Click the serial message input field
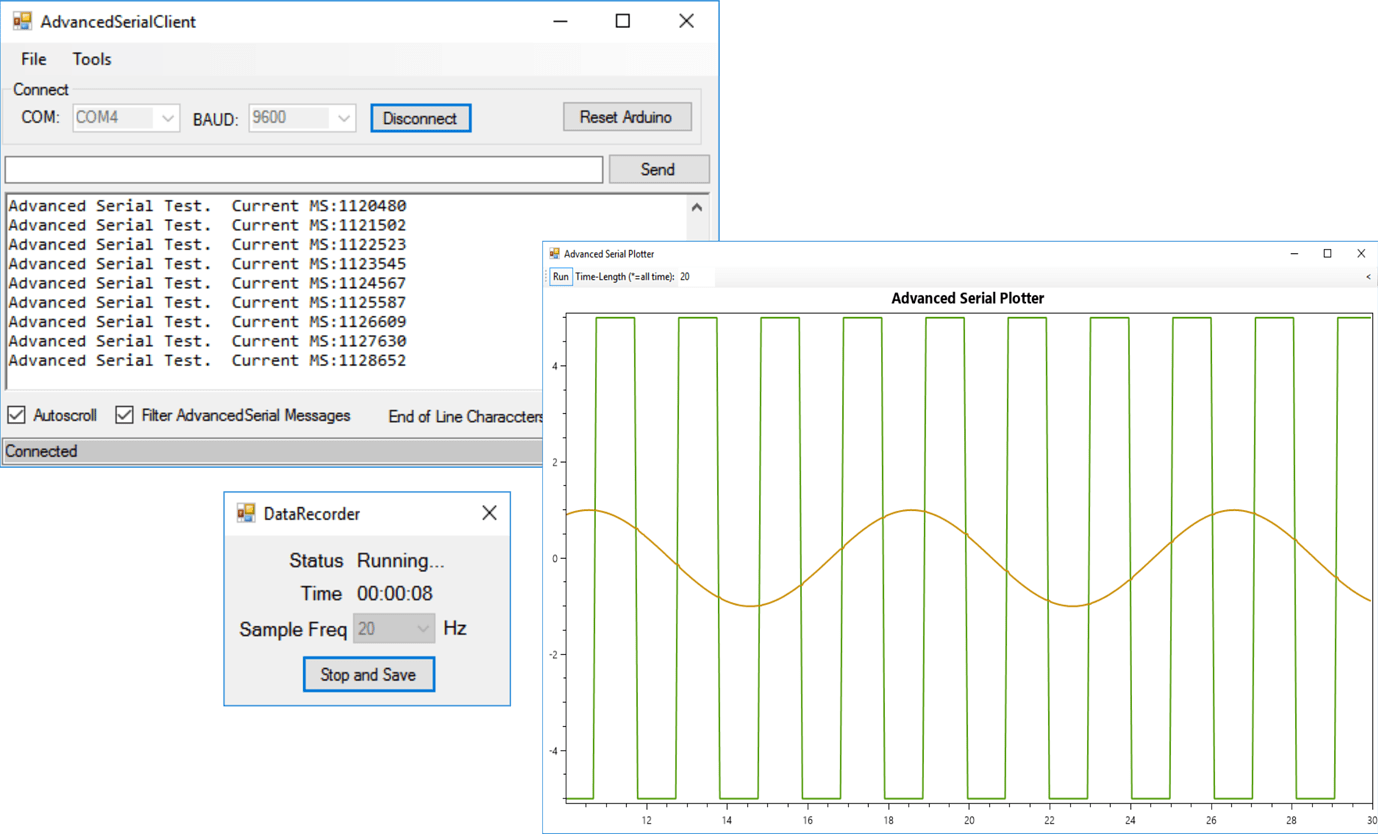Screen dimensions: 1378x834 click(304, 169)
